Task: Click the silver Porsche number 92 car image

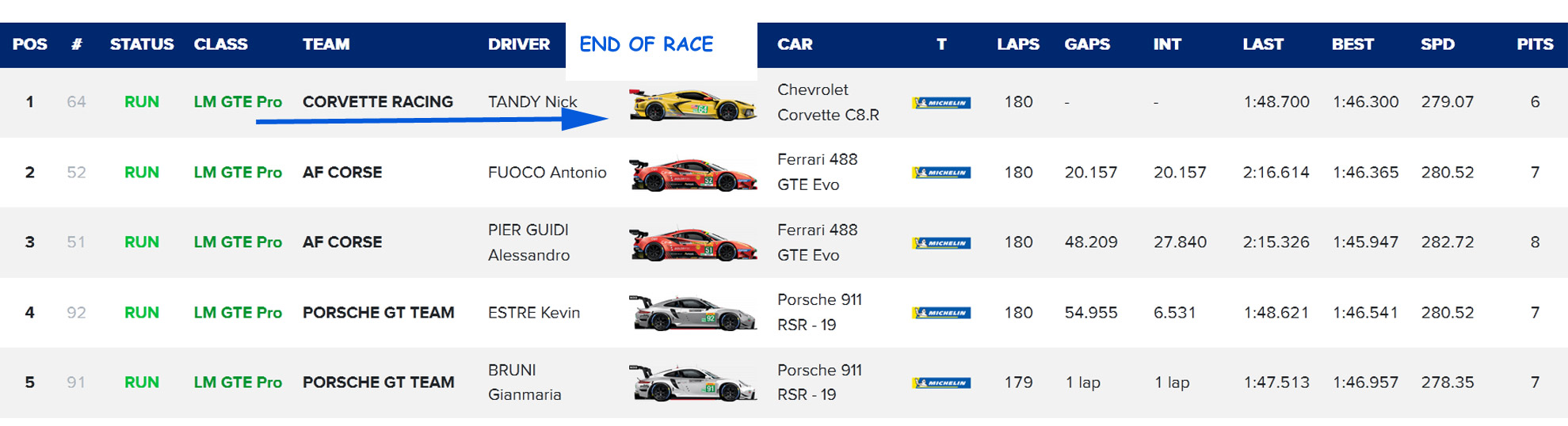Action: tap(692, 313)
